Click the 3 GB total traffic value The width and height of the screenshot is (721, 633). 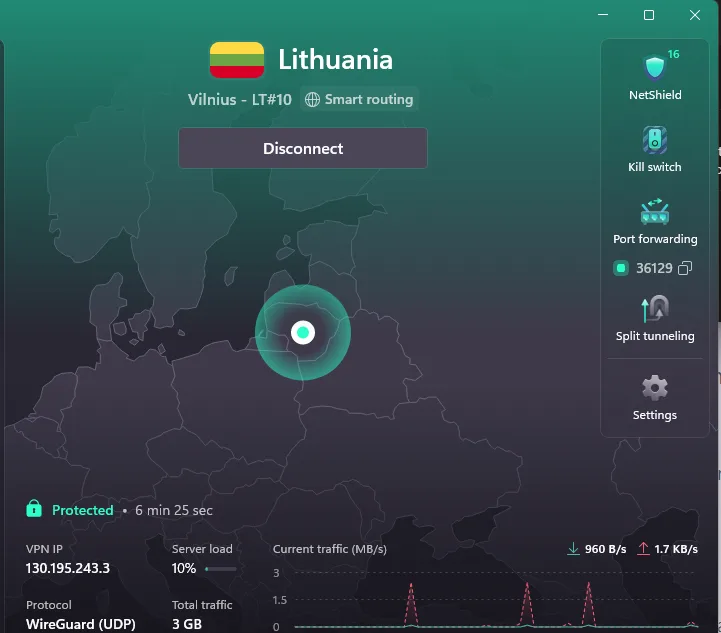(187, 624)
